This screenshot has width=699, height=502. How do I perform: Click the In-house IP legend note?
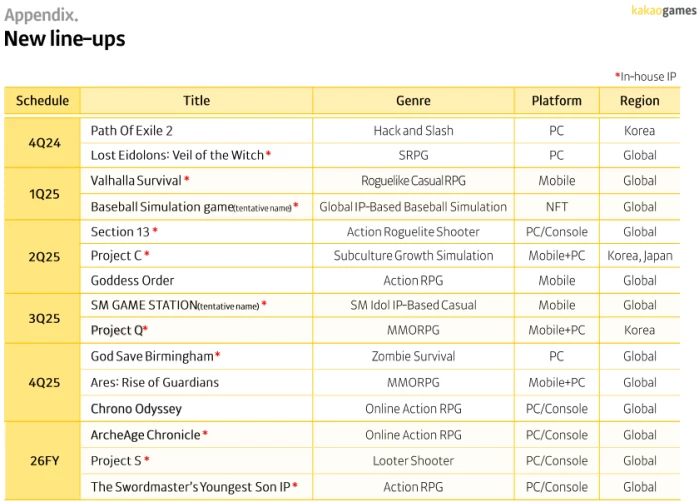(646, 77)
